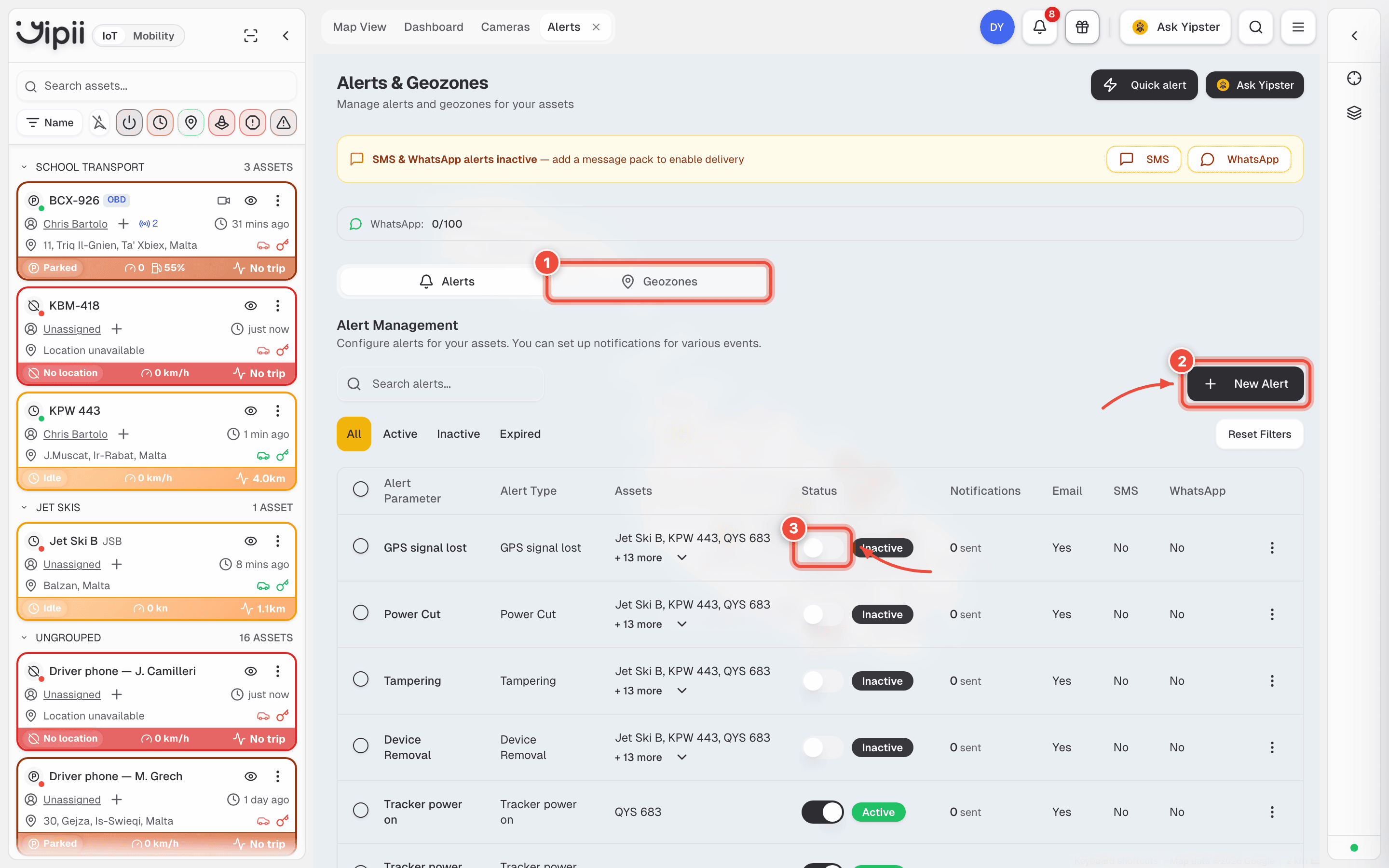
Task: Collapse the right panel chevron
Action: (1354, 36)
